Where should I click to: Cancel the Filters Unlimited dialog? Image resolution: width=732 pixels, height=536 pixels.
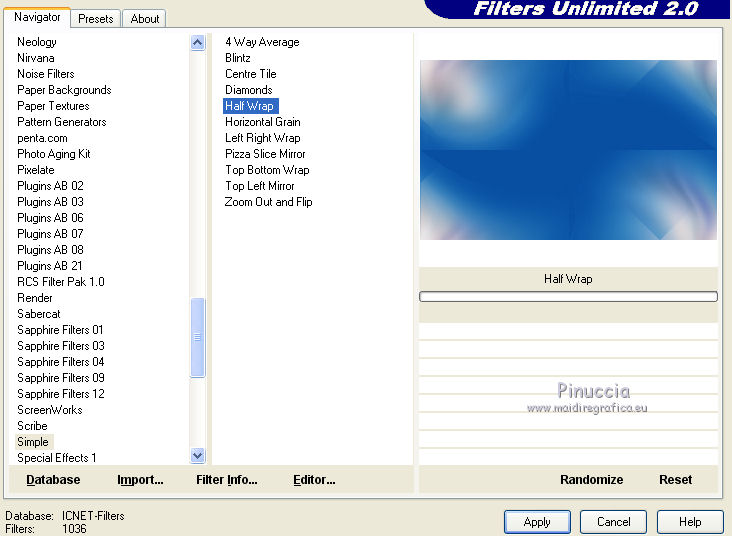[x=613, y=522]
